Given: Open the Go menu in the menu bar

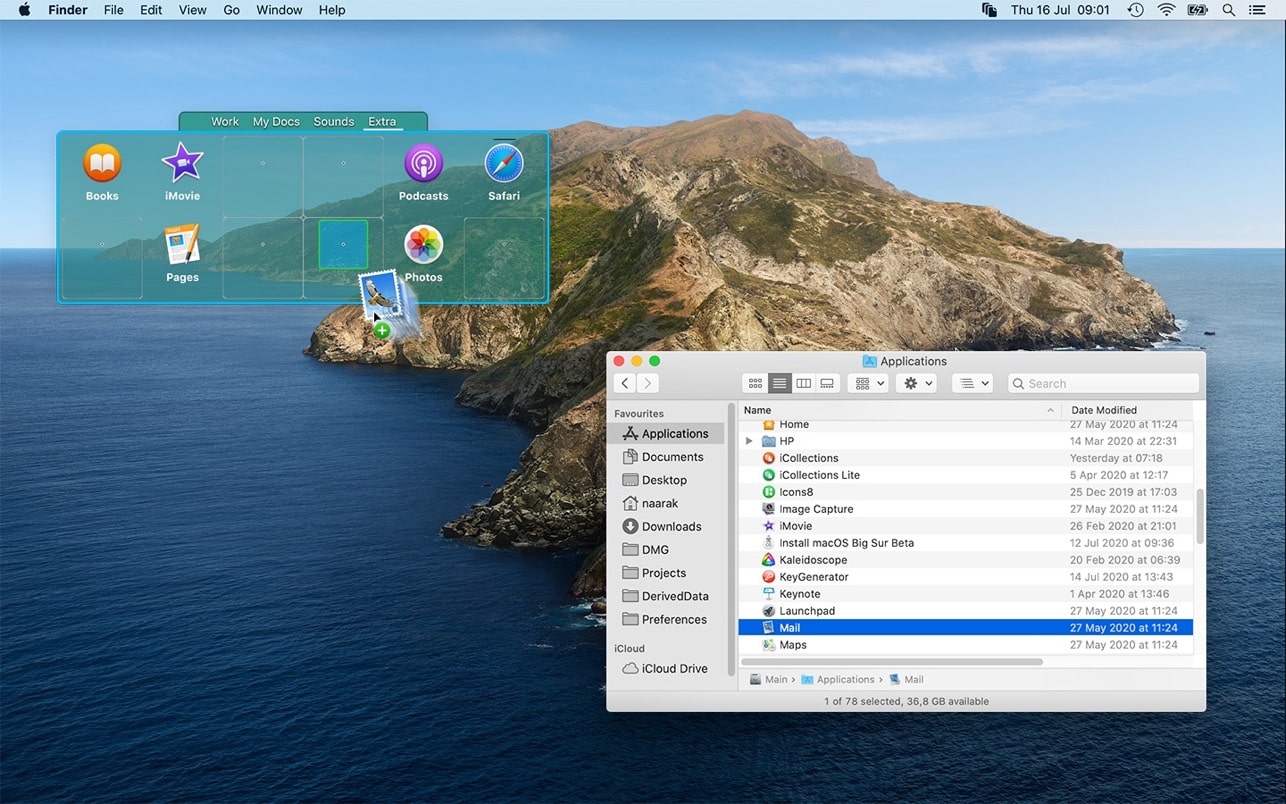Looking at the screenshot, I should (x=231, y=10).
